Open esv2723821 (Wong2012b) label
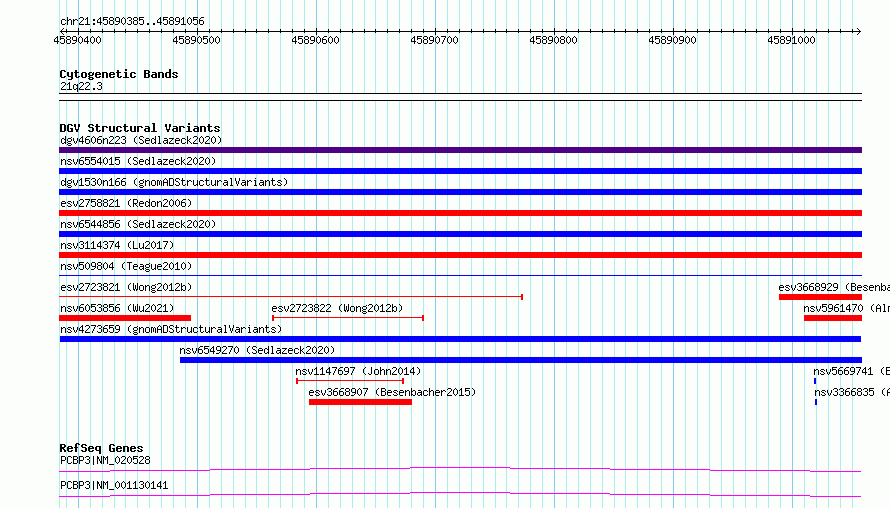This screenshot has width=890, height=508. pos(126,287)
